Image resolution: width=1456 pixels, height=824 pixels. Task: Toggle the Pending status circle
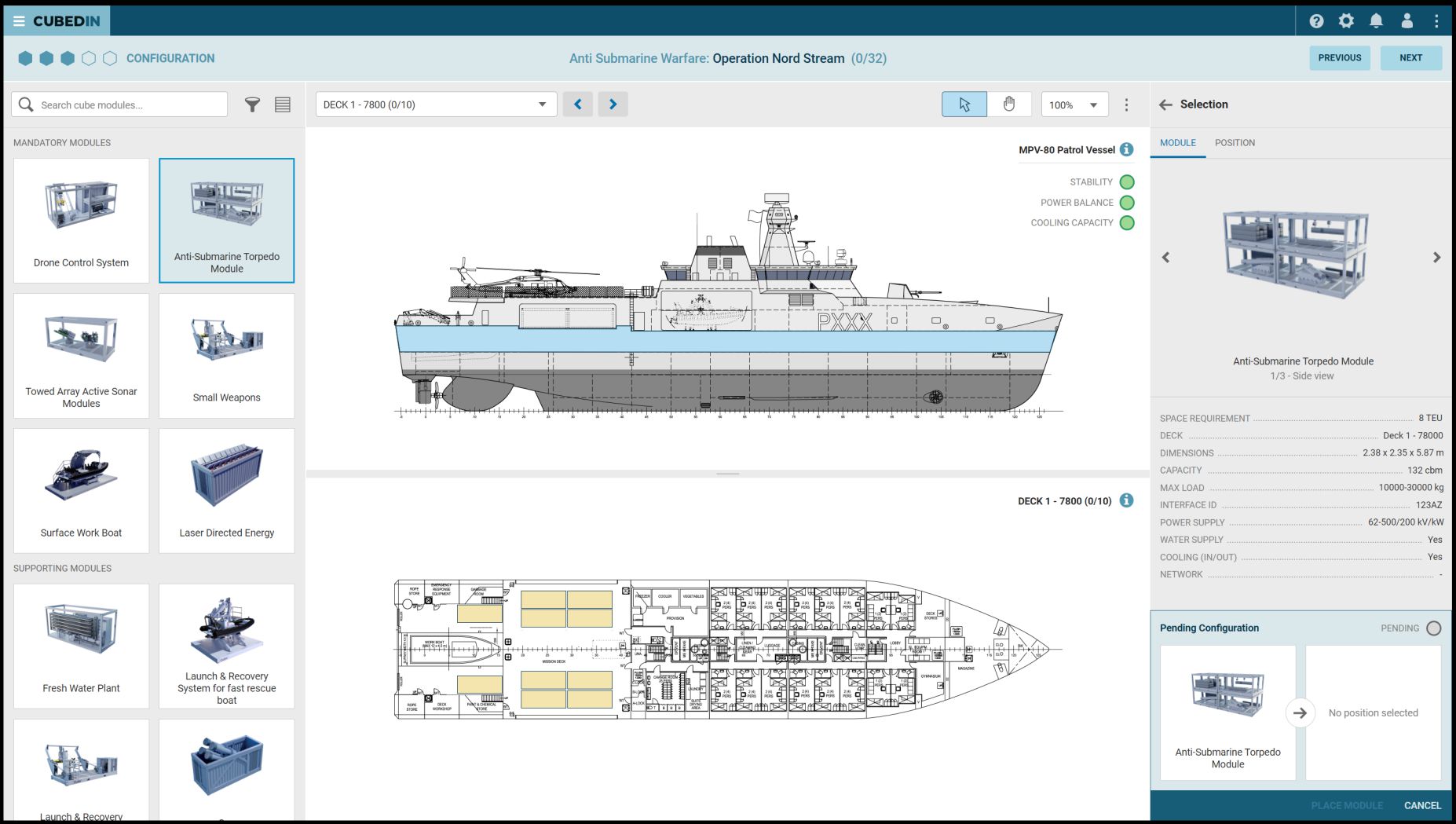coord(1434,628)
